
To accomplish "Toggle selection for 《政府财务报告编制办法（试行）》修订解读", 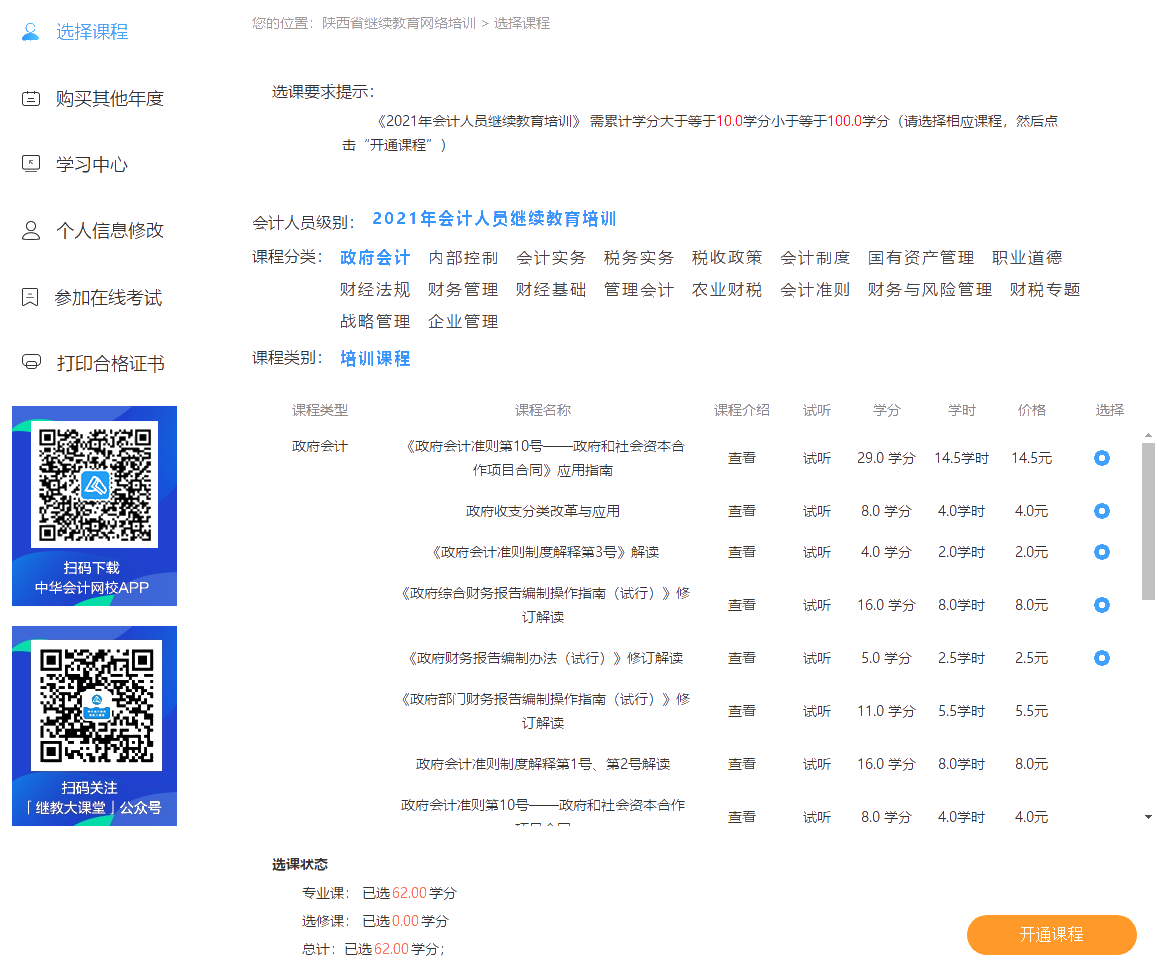I will pos(1101,658).
